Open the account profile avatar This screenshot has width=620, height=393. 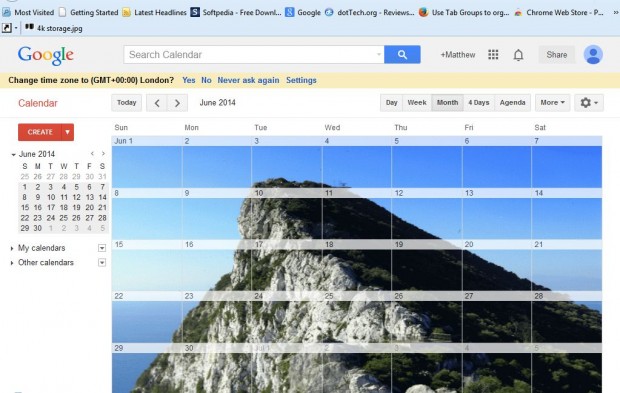click(x=593, y=55)
